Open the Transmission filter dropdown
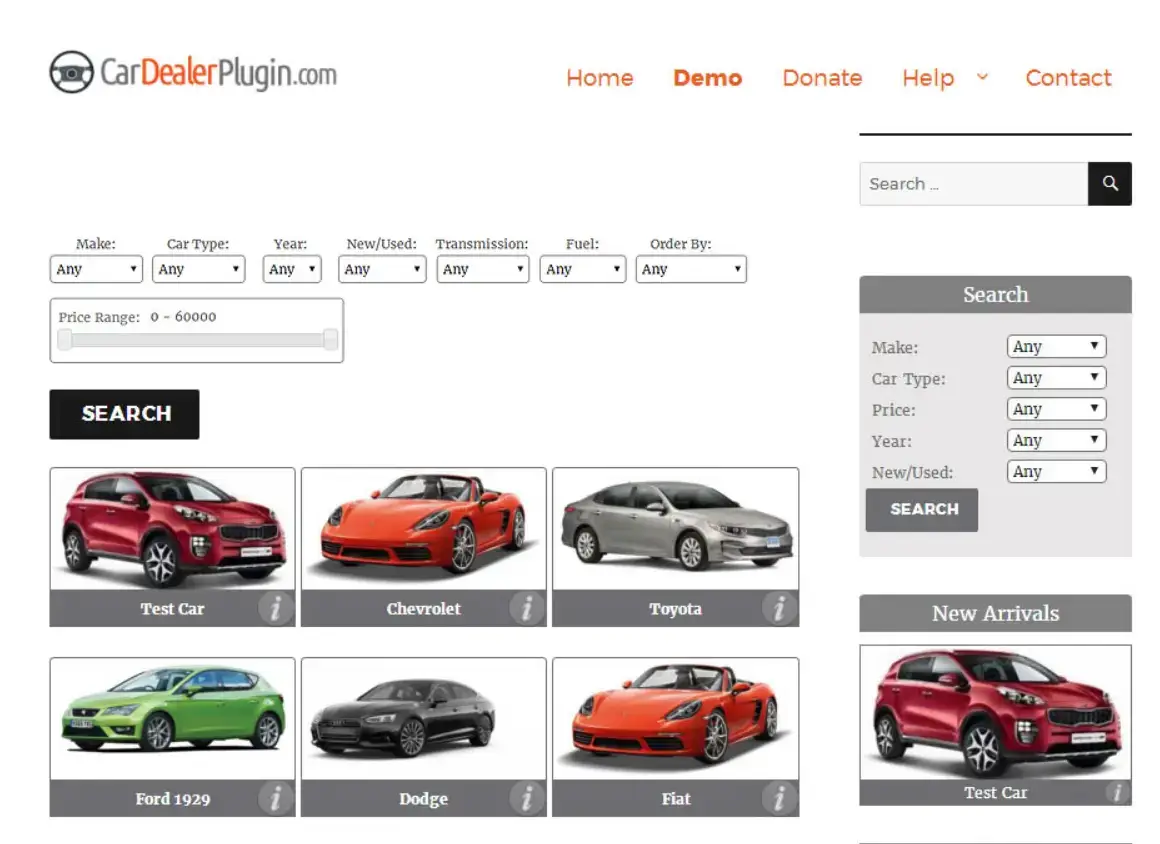The height and width of the screenshot is (844, 1160). (482, 268)
